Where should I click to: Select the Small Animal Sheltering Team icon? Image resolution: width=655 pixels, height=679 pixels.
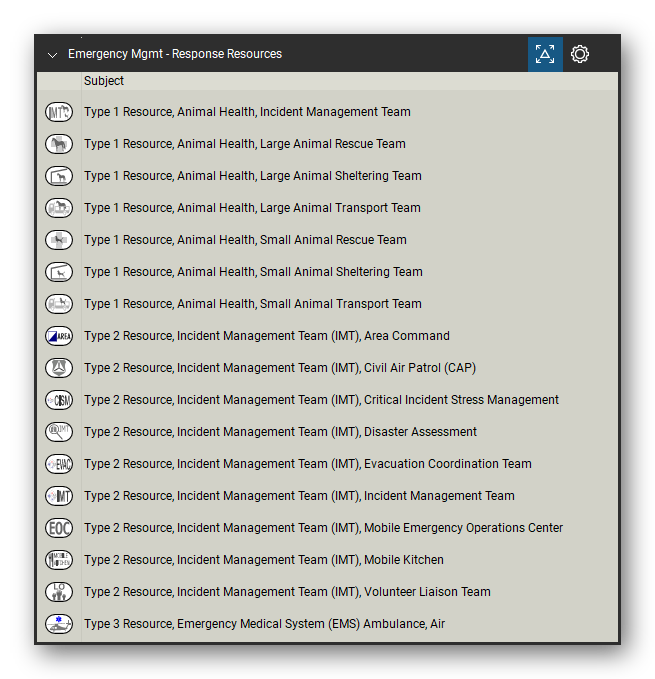click(x=59, y=272)
